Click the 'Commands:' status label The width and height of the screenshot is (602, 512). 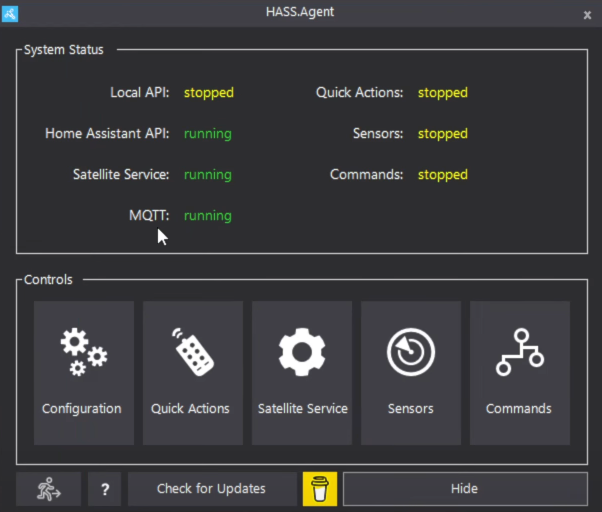pyautogui.click(x=367, y=175)
